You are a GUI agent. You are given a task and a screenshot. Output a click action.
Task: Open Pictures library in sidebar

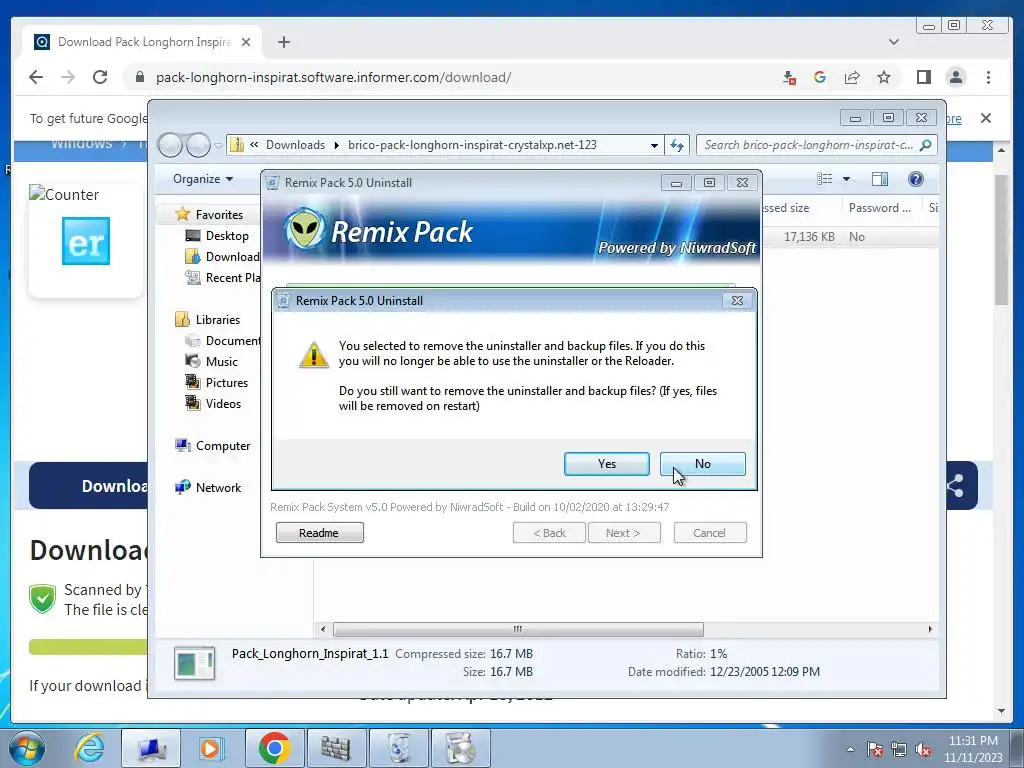click(227, 383)
